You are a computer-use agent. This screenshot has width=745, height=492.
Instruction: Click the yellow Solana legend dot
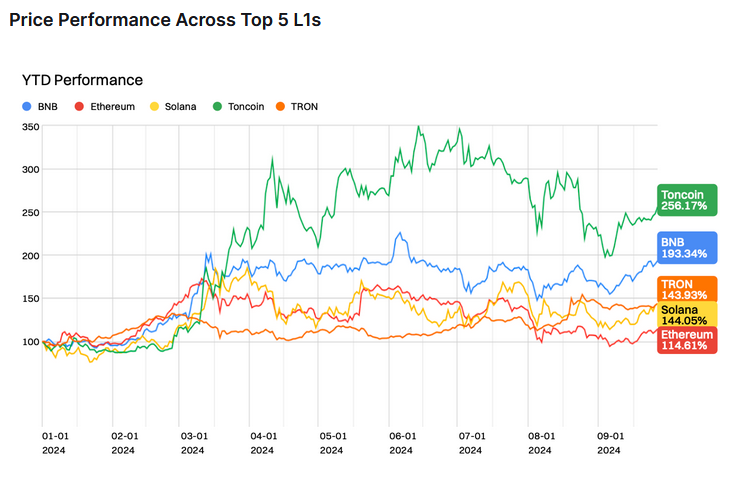154,106
